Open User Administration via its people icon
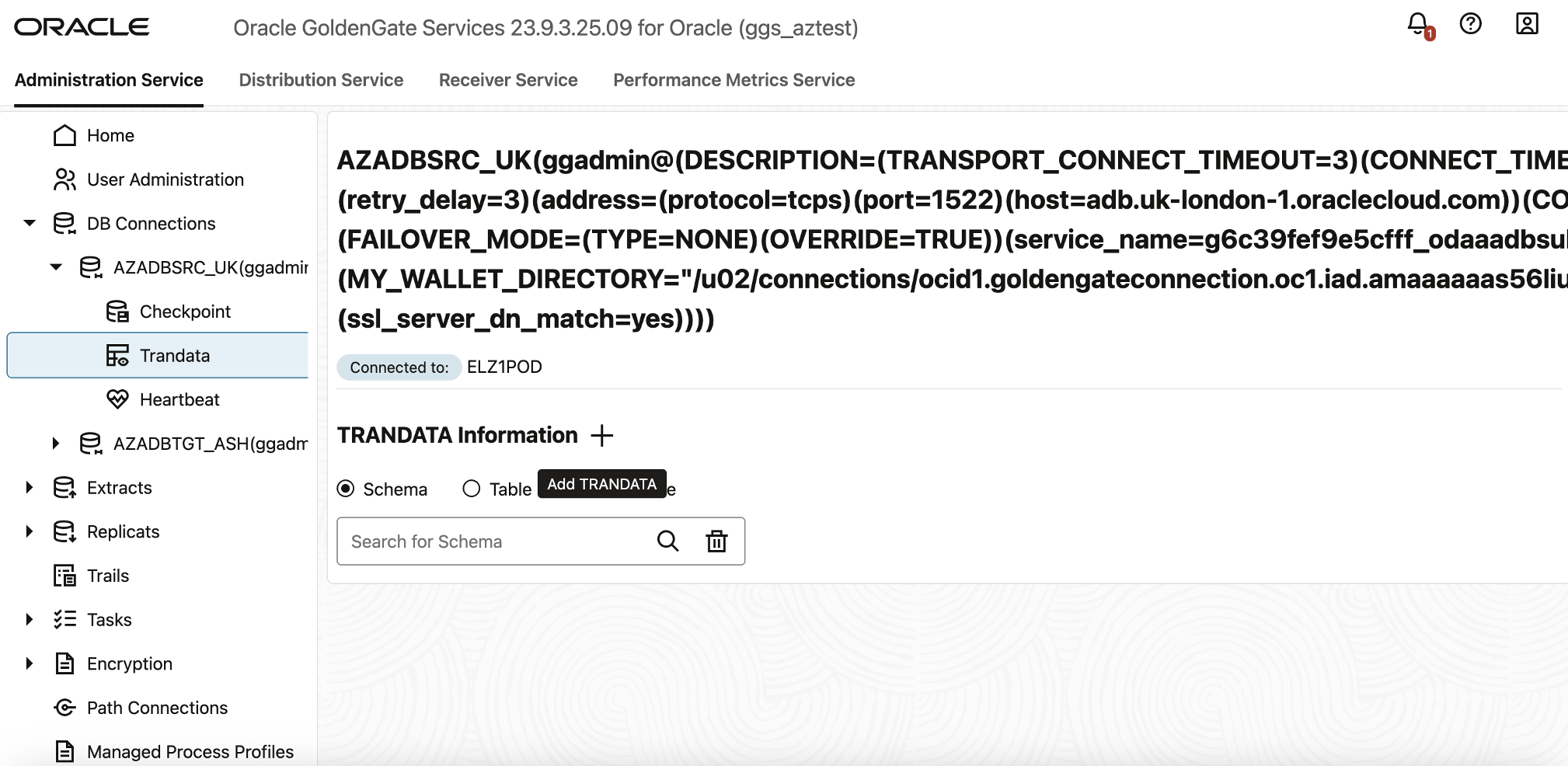1568x766 pixels. [x=64, y=179]
